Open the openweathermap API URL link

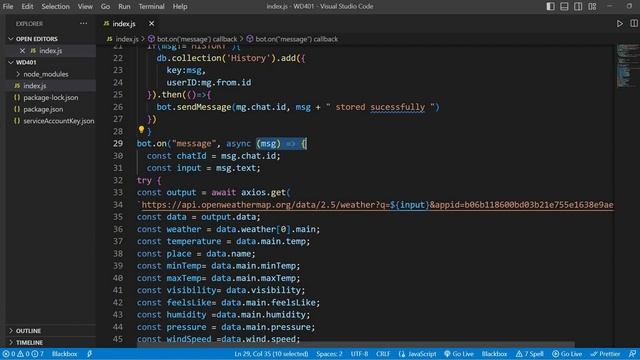click(x=377, y=205)
